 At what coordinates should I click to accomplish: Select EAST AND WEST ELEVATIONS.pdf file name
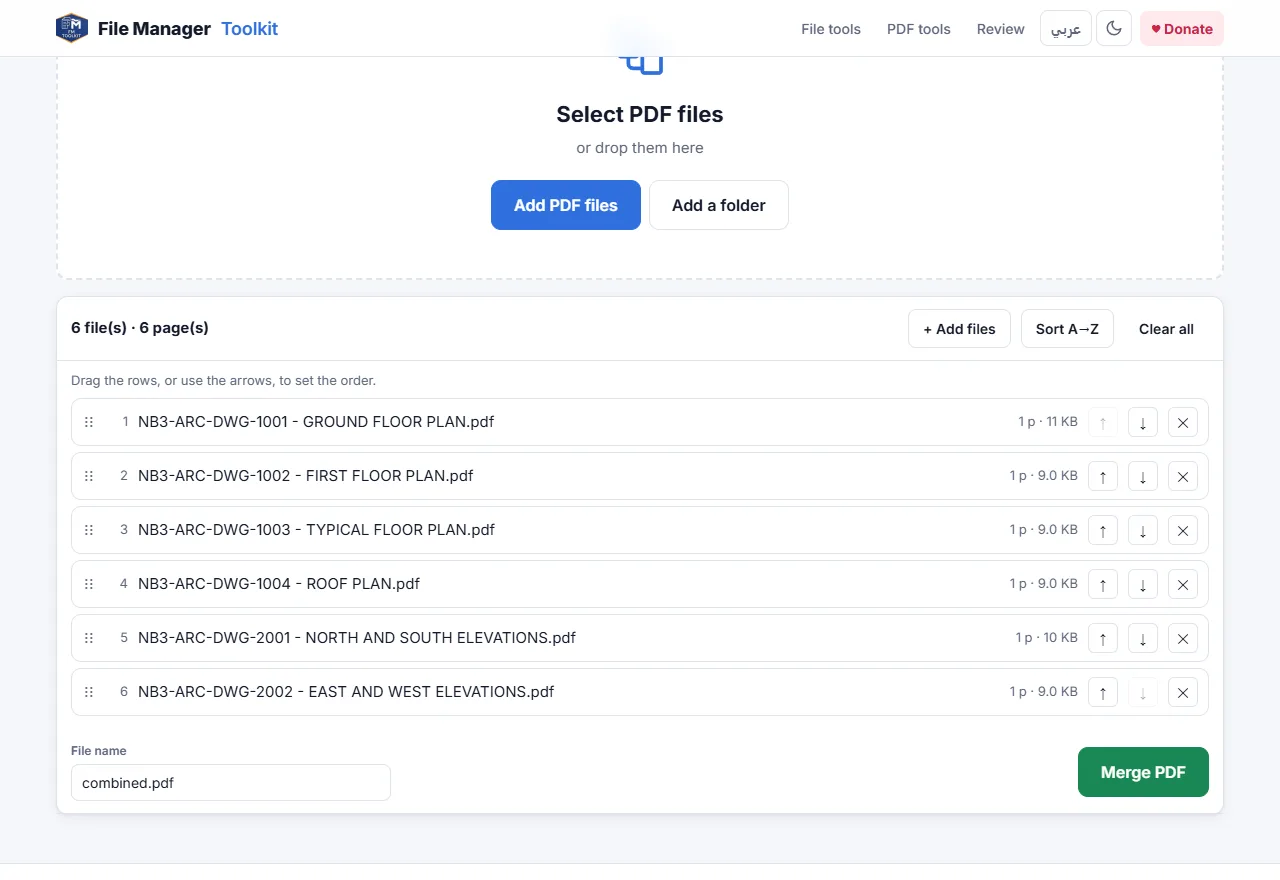(x=346, y=692)
